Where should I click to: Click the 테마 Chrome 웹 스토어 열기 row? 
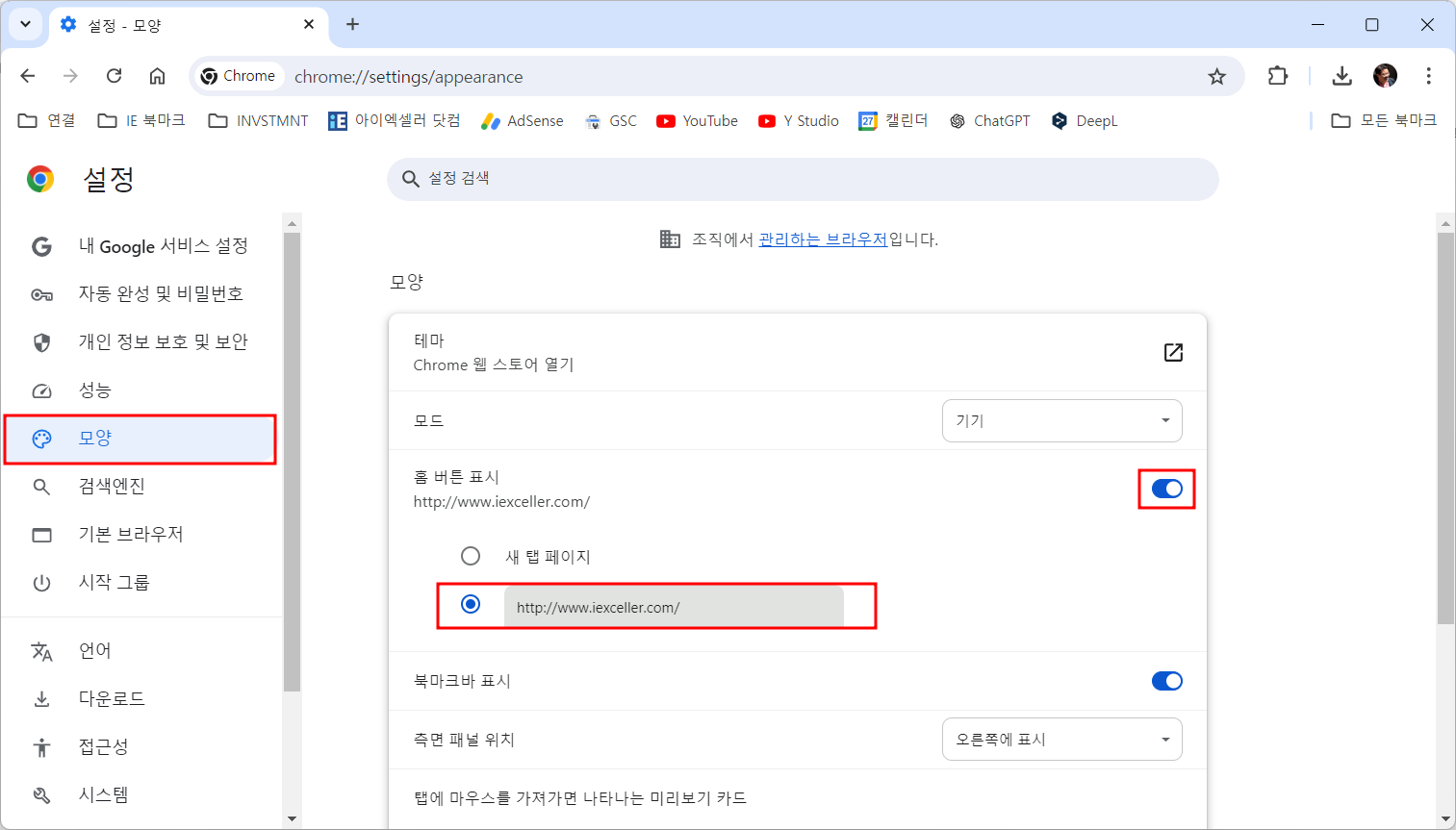(797, 352)
